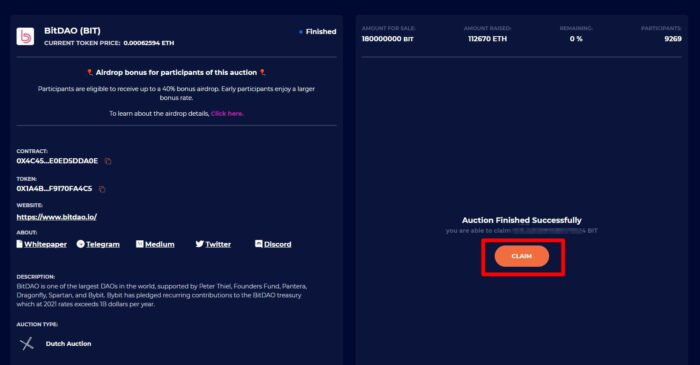Open airdrop details via Click here

(227, 113)
